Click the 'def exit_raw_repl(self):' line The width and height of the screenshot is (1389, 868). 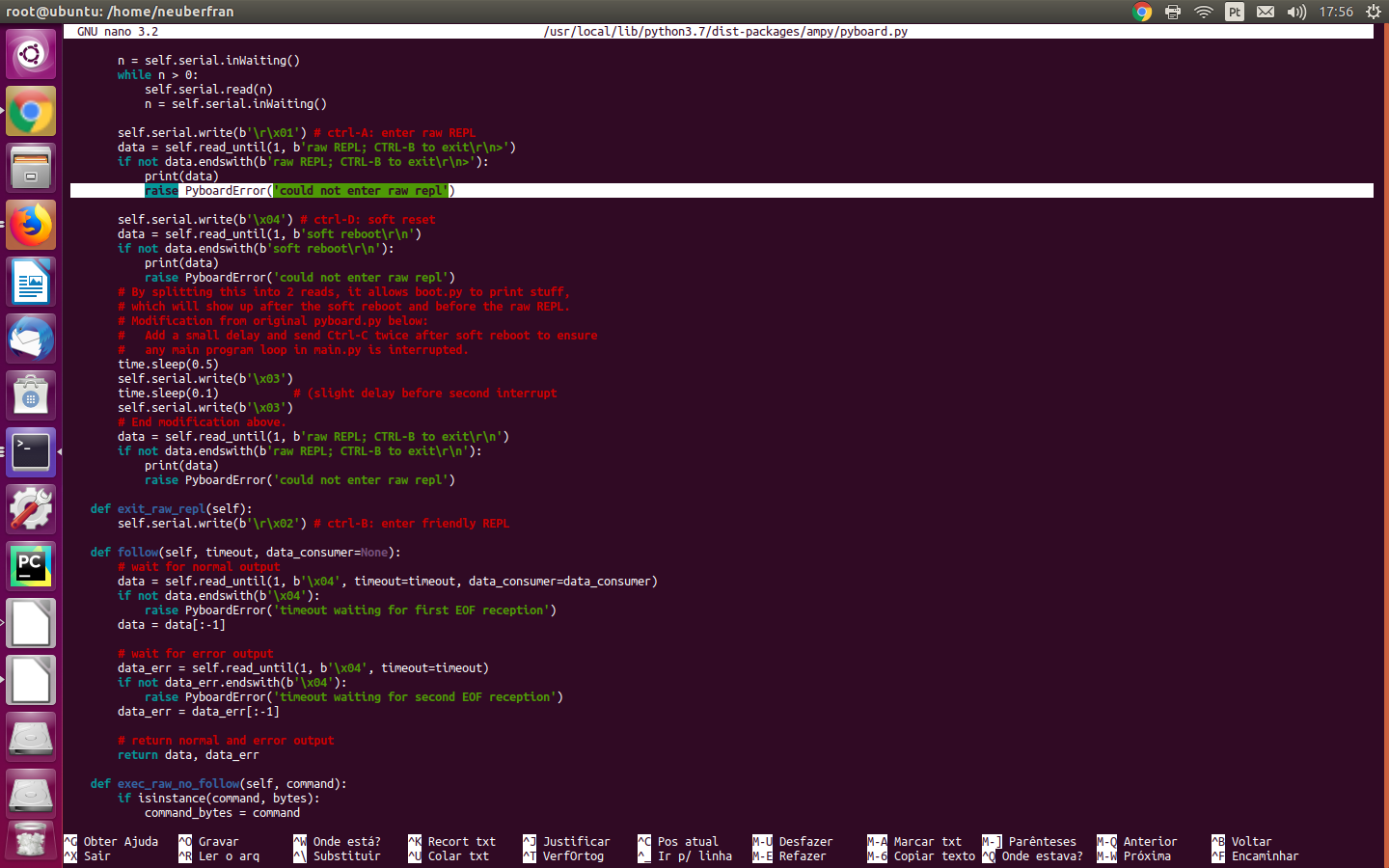point(171,509)
